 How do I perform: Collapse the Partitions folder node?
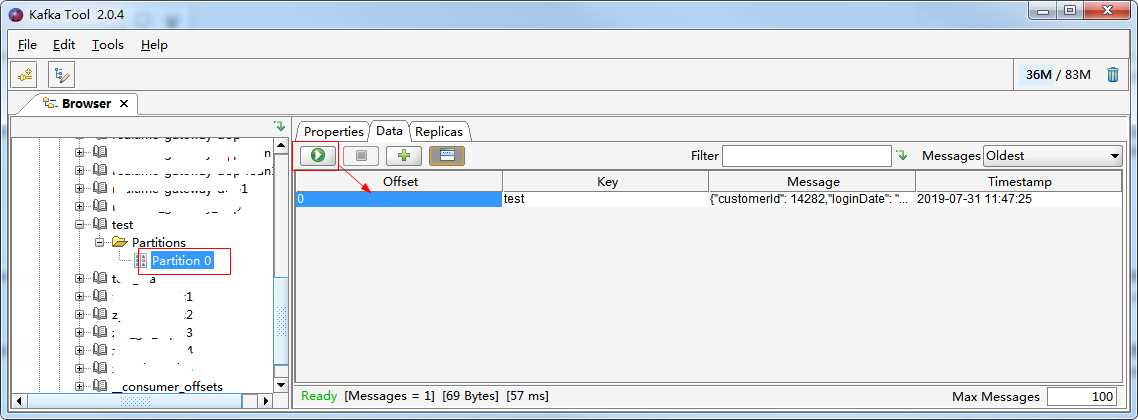pos(99,242)
